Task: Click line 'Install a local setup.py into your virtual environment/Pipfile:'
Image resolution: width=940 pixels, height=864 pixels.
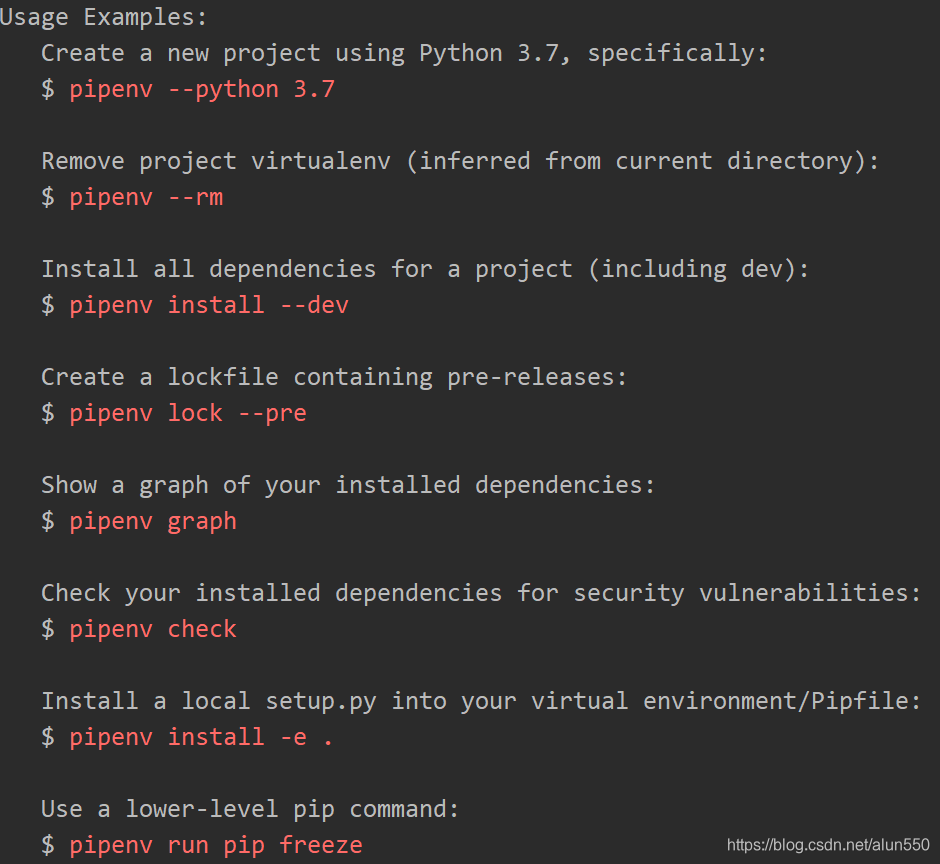Action: pyautogui.click(x=481, y=701)
